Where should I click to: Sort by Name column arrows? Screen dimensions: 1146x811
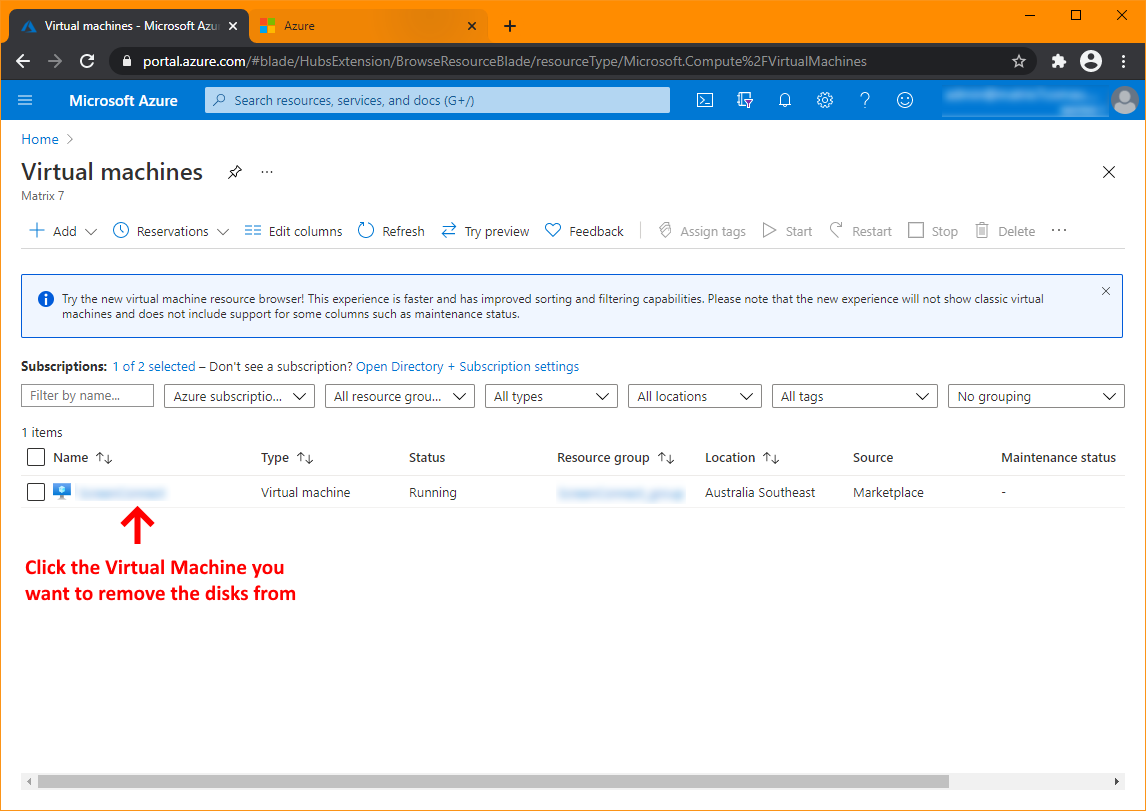(x=104, y=458)
